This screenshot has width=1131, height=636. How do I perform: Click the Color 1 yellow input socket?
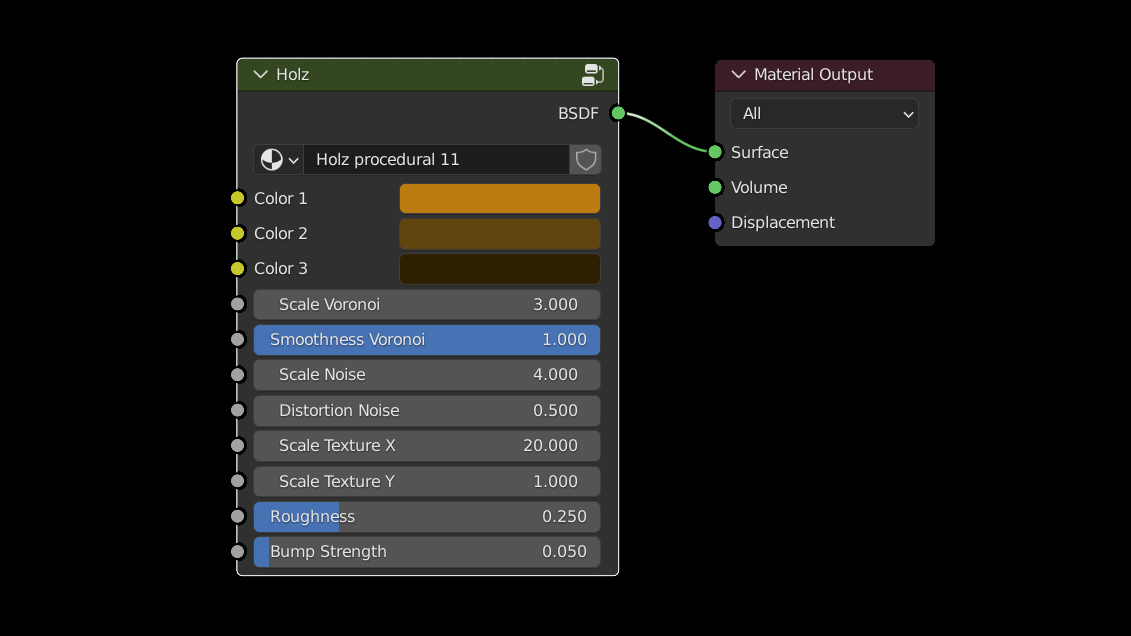(x=237, y=198)
